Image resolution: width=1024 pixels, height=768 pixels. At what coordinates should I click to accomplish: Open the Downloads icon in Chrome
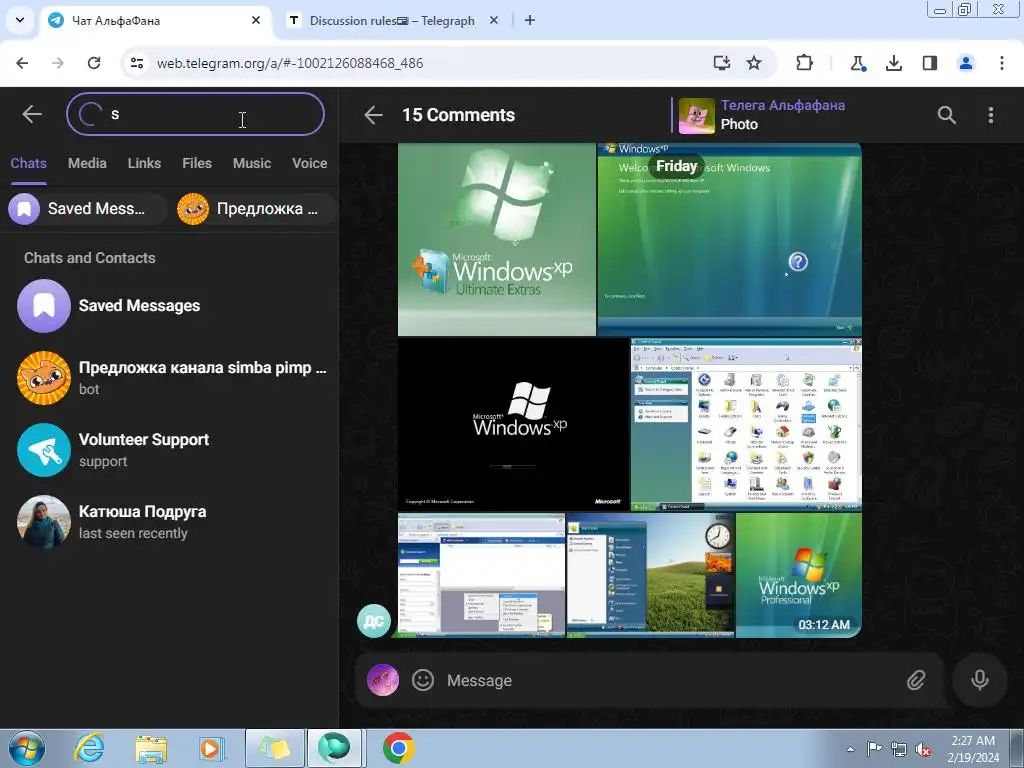click(x=893, y=63)
